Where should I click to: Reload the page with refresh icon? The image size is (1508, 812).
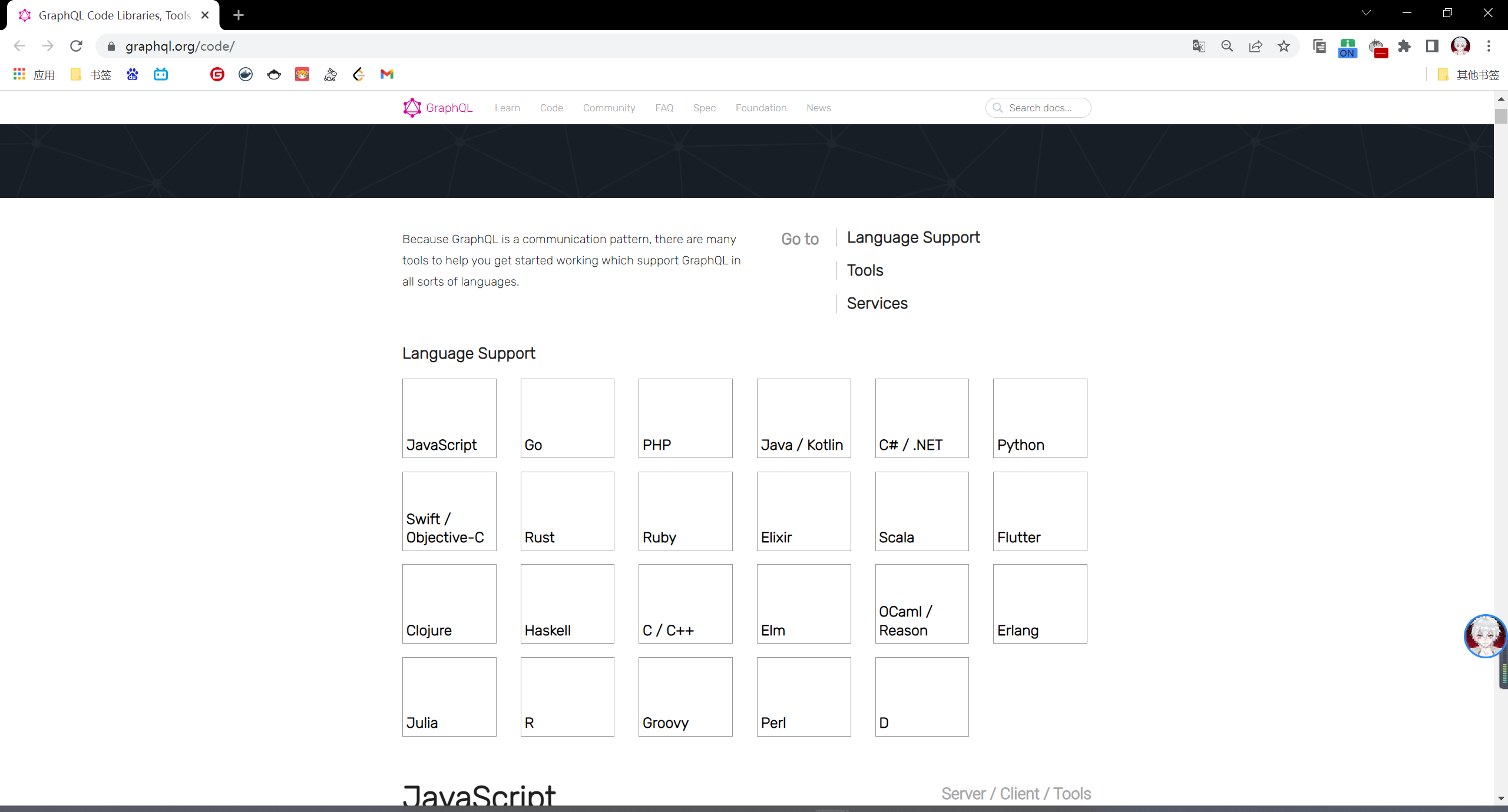76,46
